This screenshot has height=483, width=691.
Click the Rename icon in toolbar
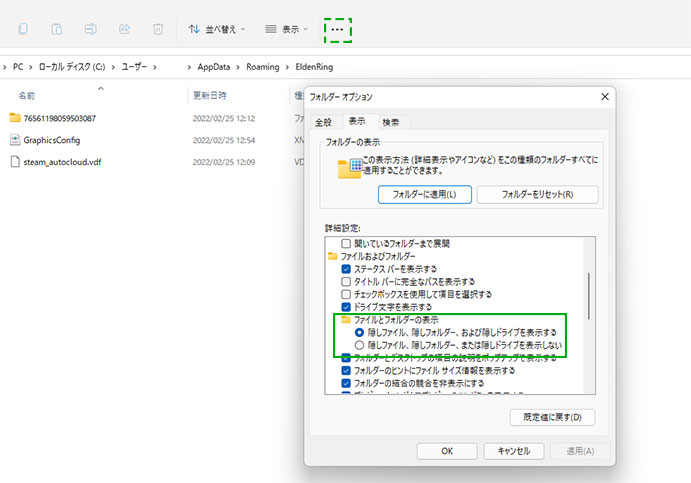pyautogui.click(x=91, y=30)
